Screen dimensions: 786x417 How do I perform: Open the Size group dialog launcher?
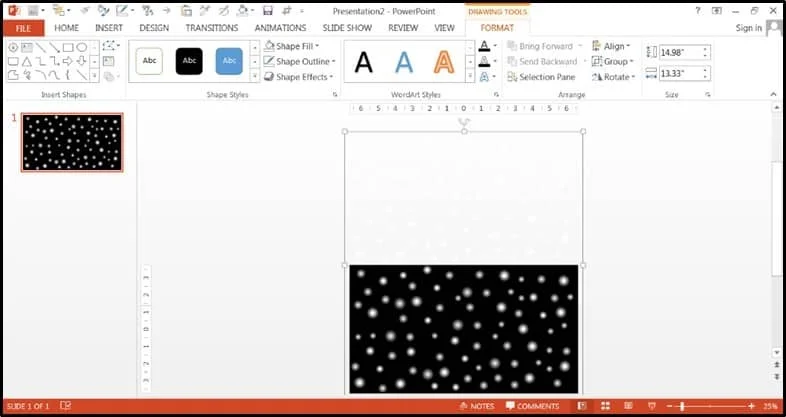point(708,94)
